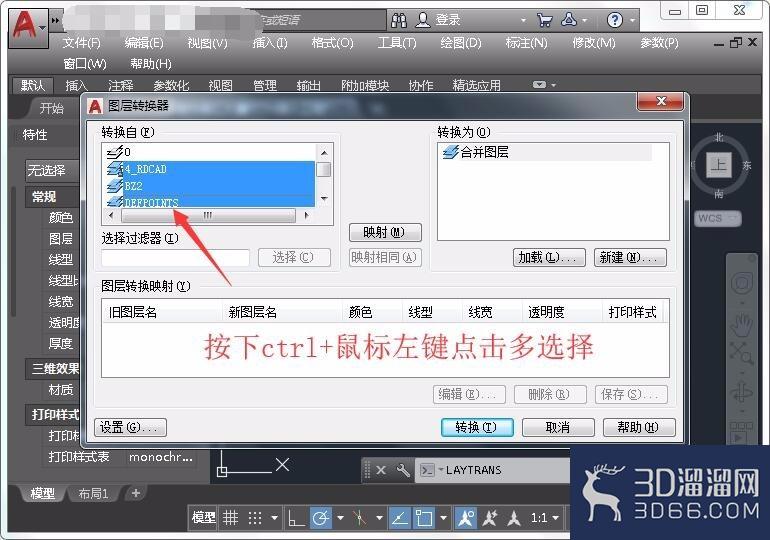Expand the snap mode dropdown arrow
This screenshot has height=540, width=770.
point(275,518)
